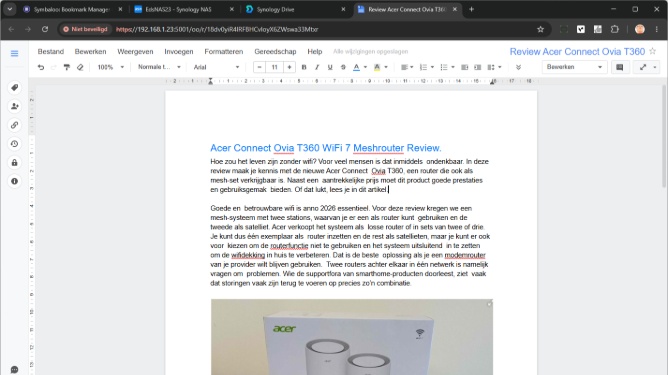Viewport: 668px width, 375px height.
Task: Open paragraph style Normale tekst dropdown
Action: (159, 67)
